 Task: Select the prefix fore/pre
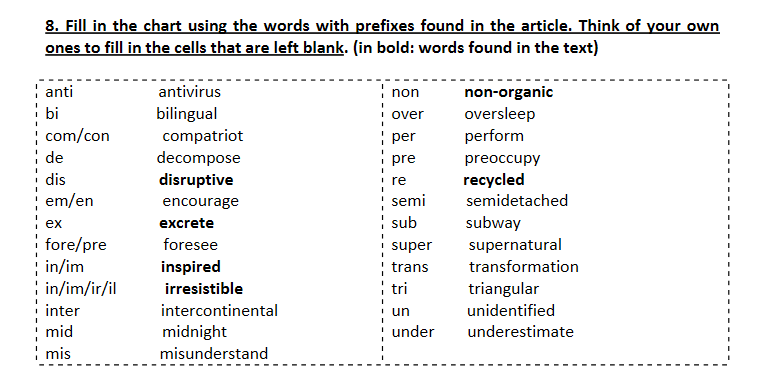[x=76, y=245]
